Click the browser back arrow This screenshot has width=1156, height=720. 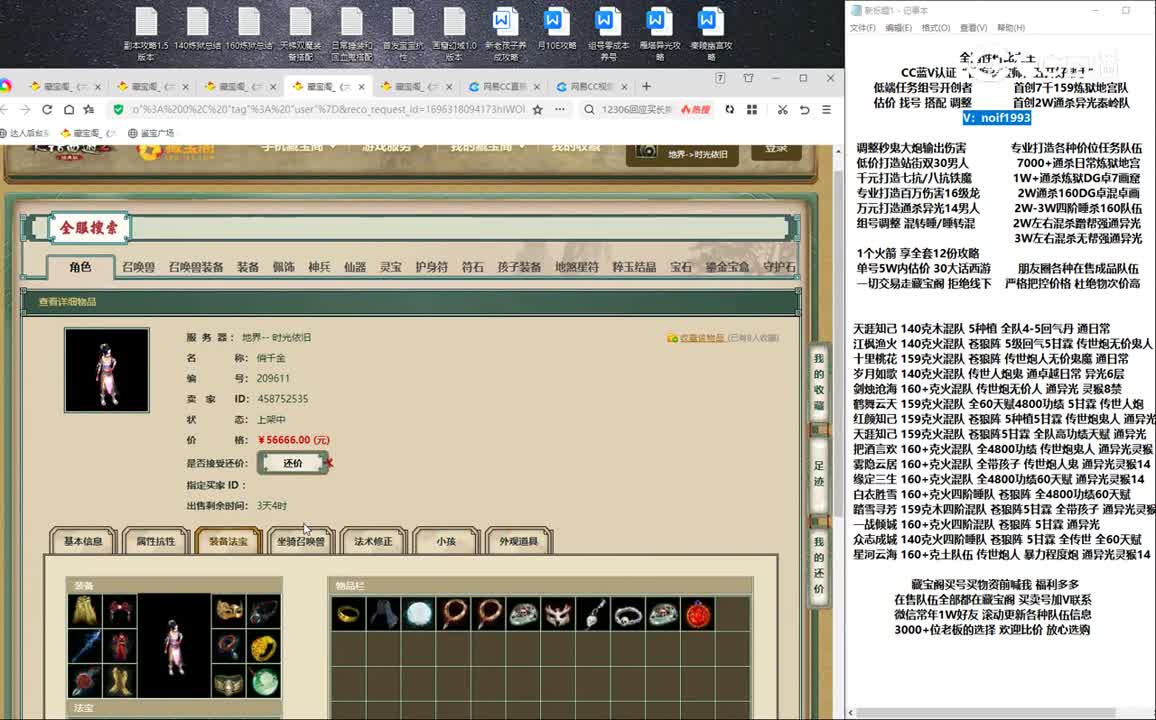[x=4, y=109]
